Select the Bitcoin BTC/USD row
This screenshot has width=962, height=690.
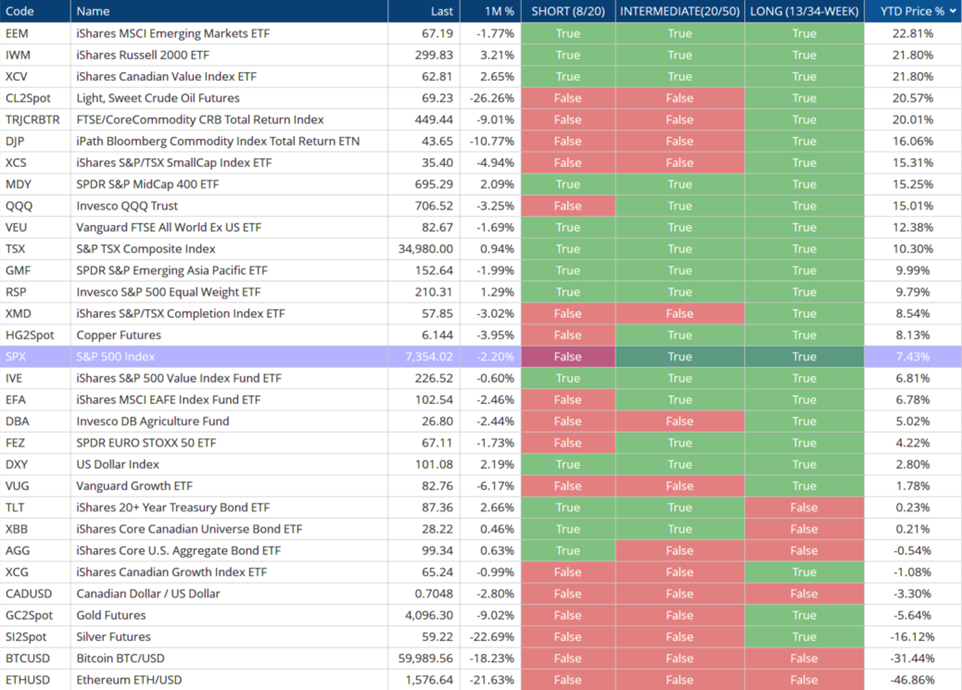coord(481,658)
